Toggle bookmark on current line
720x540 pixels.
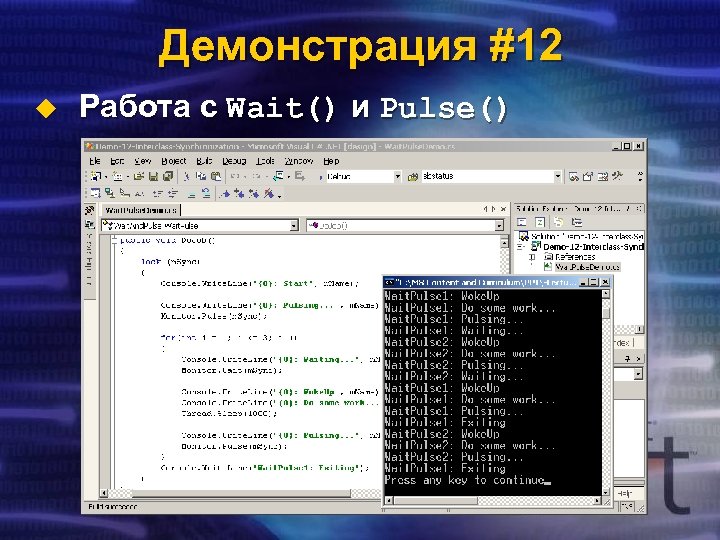tap(225, 194)
